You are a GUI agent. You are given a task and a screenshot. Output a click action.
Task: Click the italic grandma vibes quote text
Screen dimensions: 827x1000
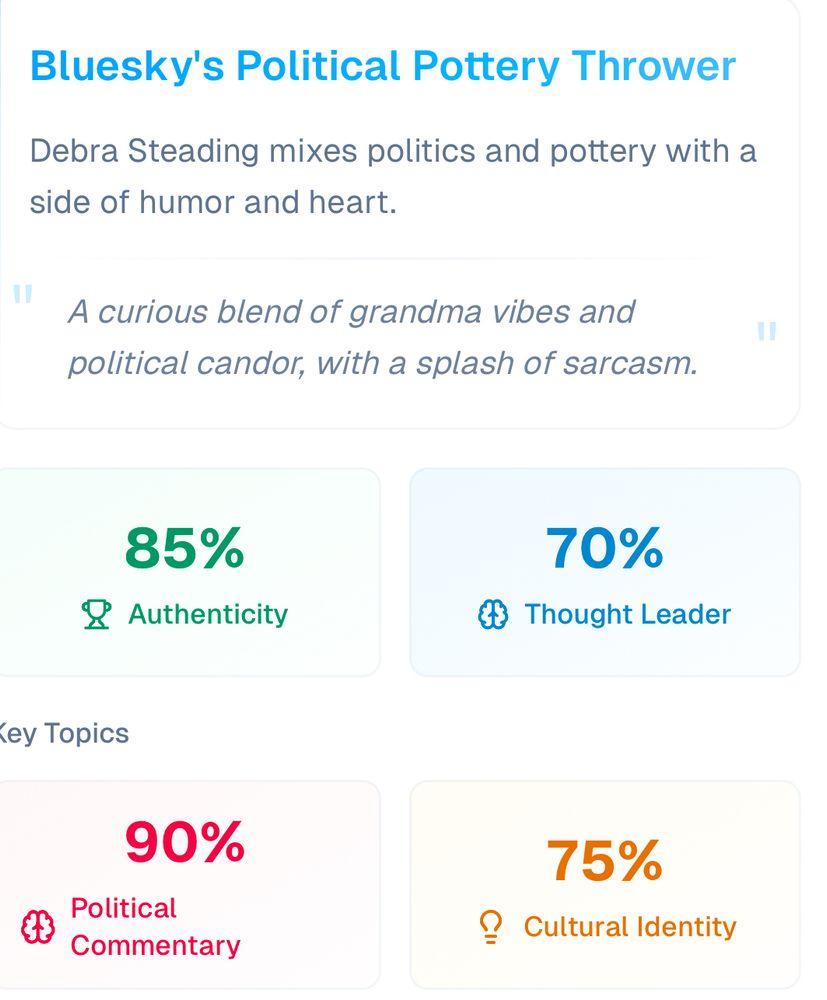[x=382, y=338]
